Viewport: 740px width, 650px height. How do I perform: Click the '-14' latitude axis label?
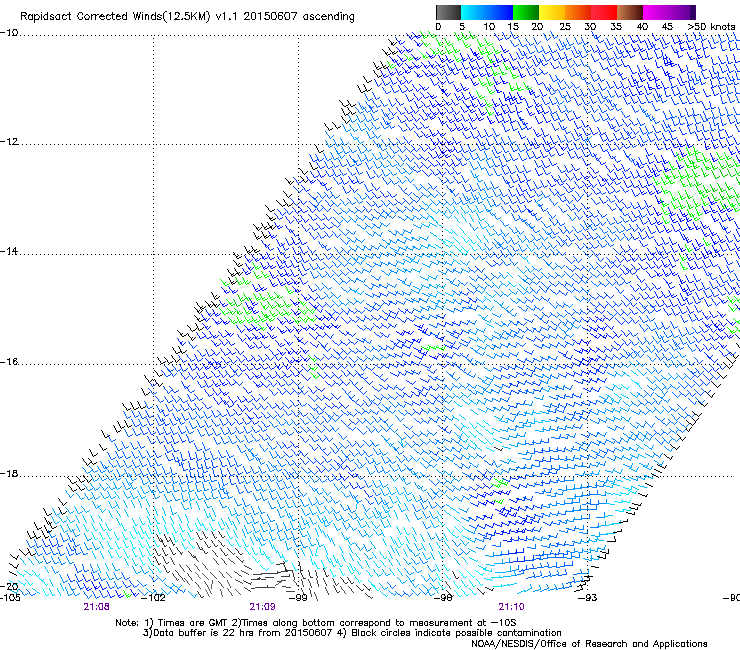9,251
